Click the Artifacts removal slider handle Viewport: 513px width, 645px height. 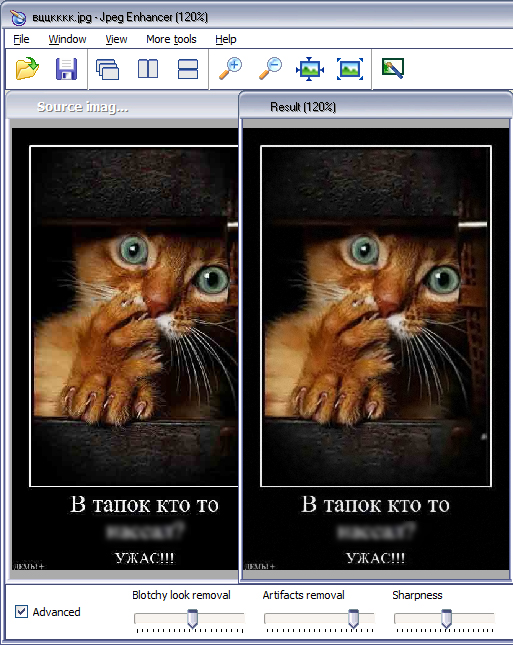coord(353,618)
